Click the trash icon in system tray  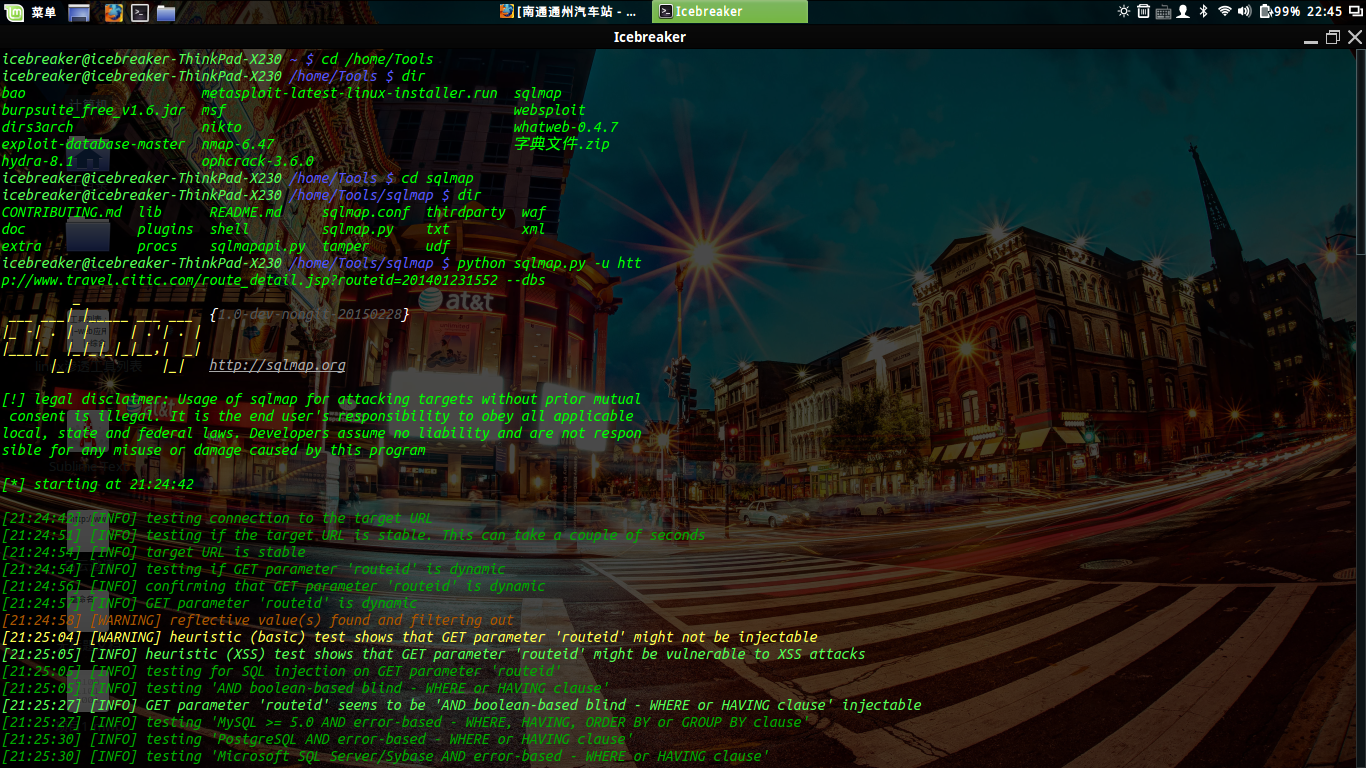point(1143,12)
